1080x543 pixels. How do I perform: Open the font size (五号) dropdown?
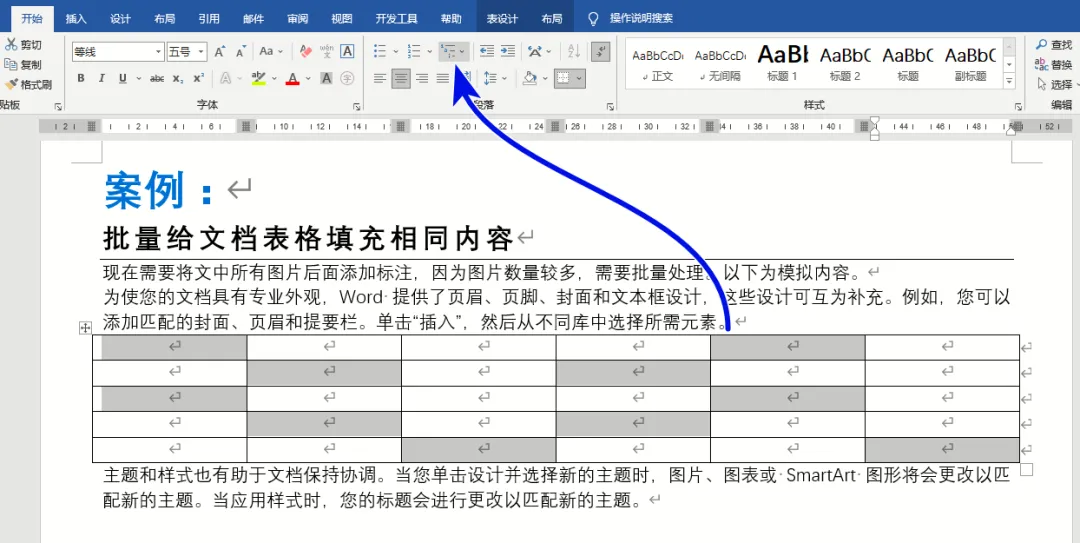pos(201,52)
